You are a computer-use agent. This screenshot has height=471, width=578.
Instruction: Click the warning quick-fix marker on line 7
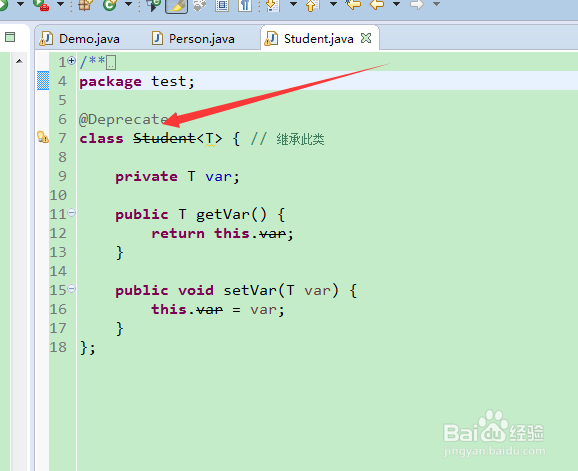click(x=43, y=137)
